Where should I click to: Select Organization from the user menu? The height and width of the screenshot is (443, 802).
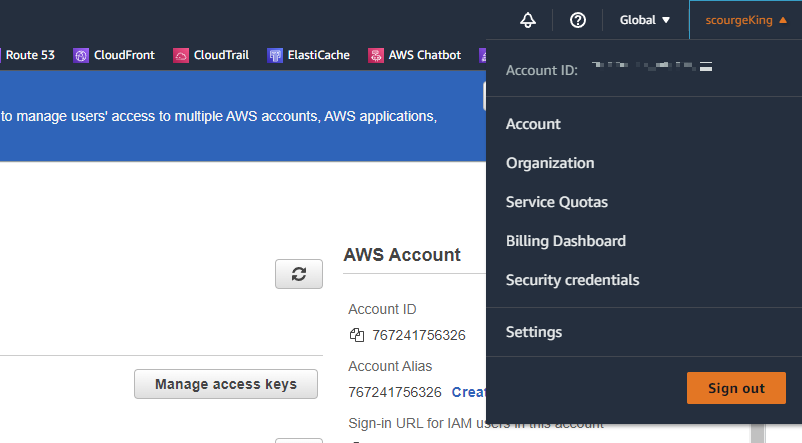point(550,163)
